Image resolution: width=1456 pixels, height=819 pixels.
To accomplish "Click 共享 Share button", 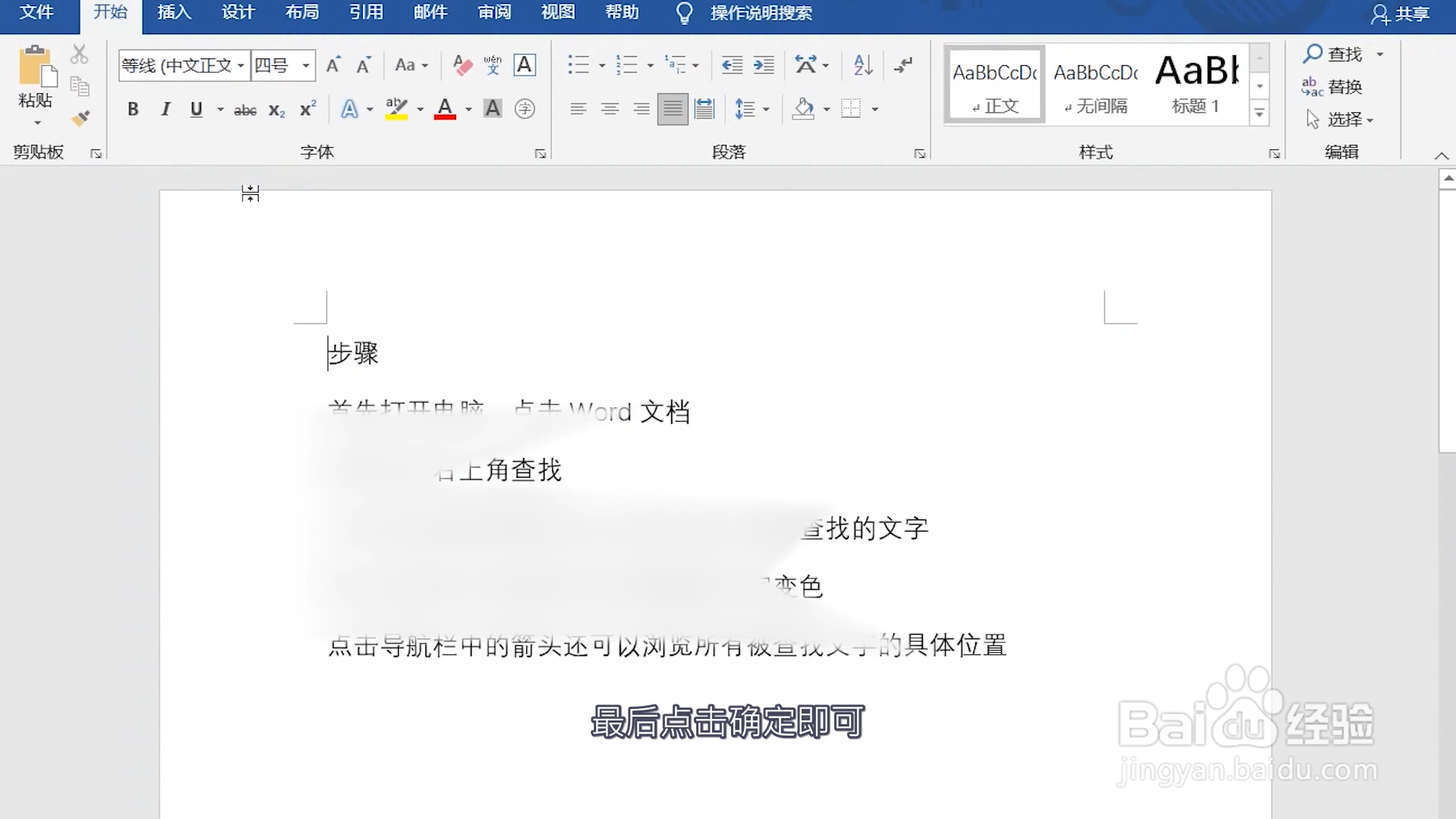I will tap(1400, 14).
